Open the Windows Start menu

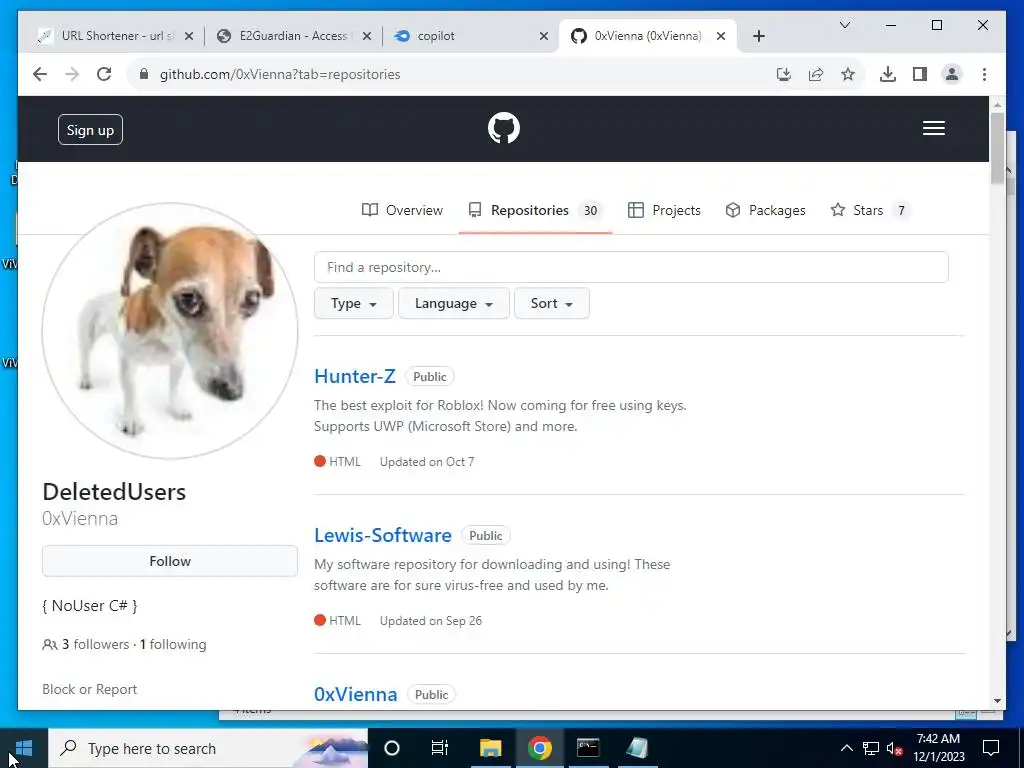[24, 748]
